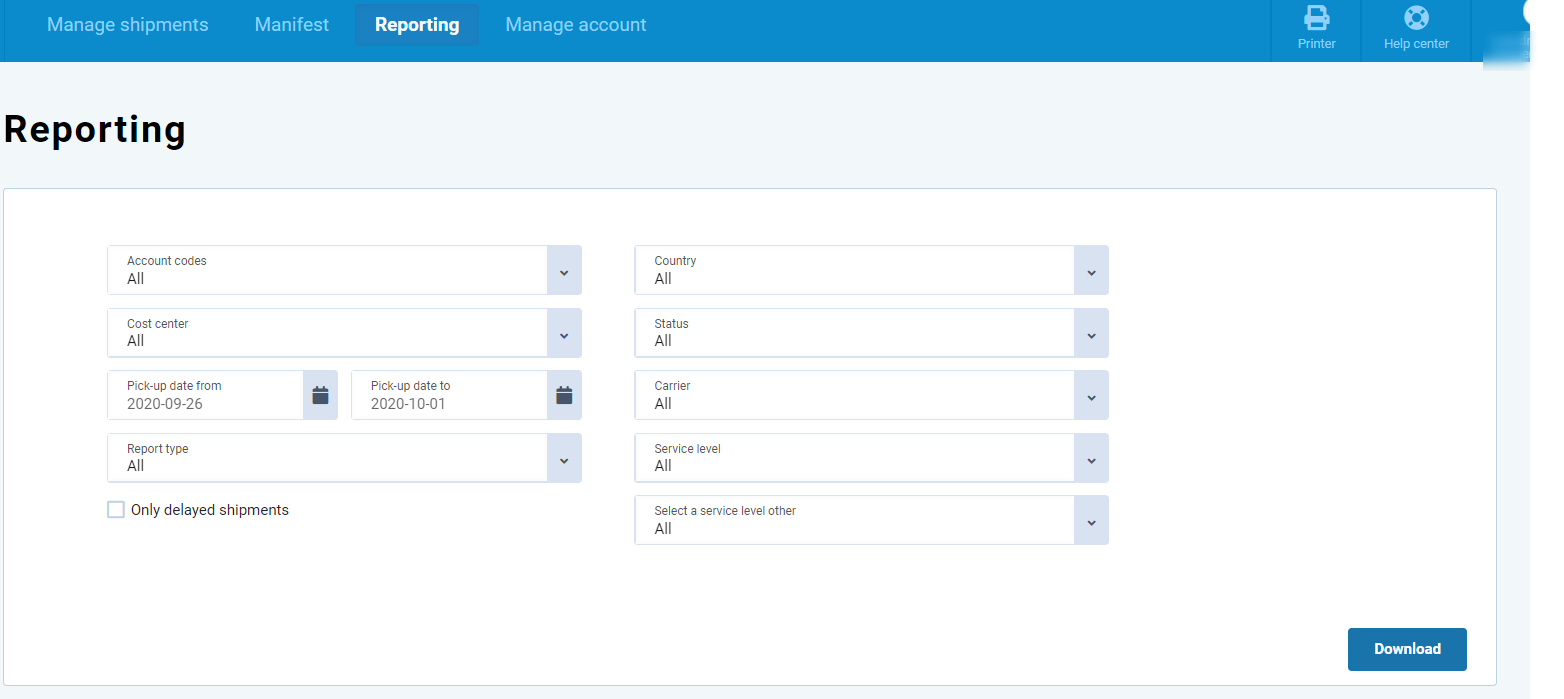The height and width of the screenshot is (699, 1564).
Task: Switch to Manage shipments tab
Action: pos(128,25)
